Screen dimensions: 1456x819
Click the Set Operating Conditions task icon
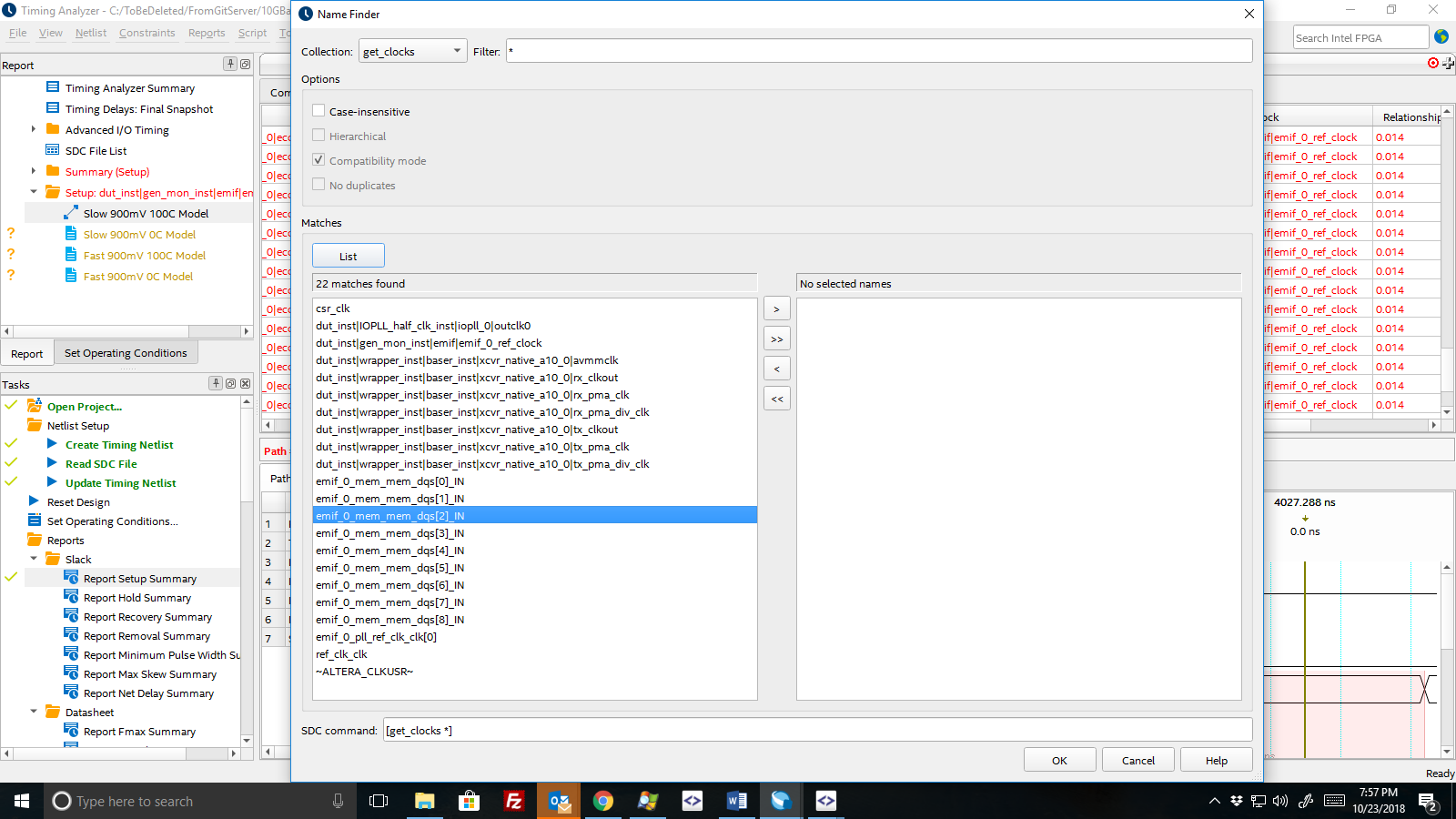point(35,521)
